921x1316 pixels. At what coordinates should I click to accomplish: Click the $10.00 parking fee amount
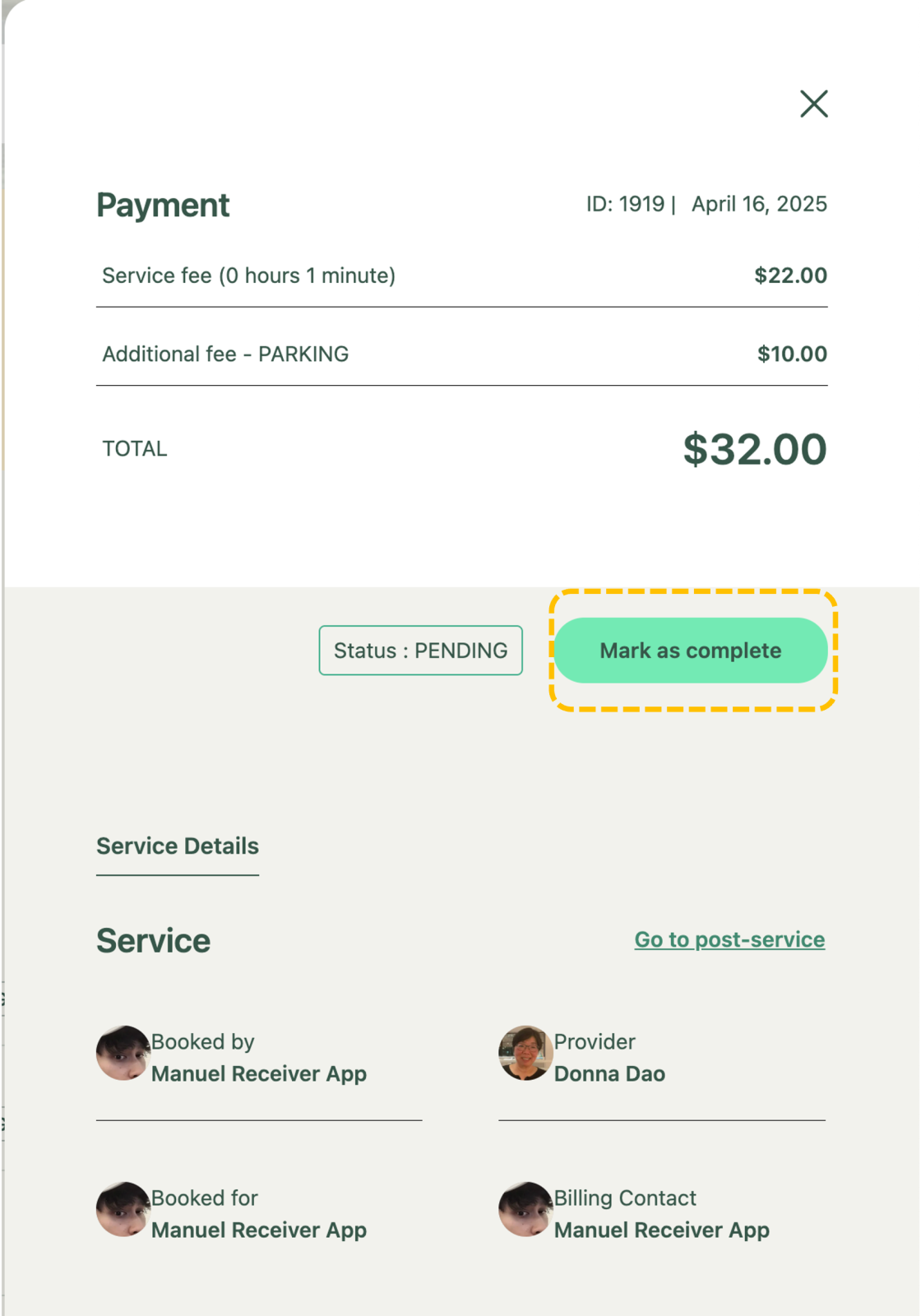[792, 354]
